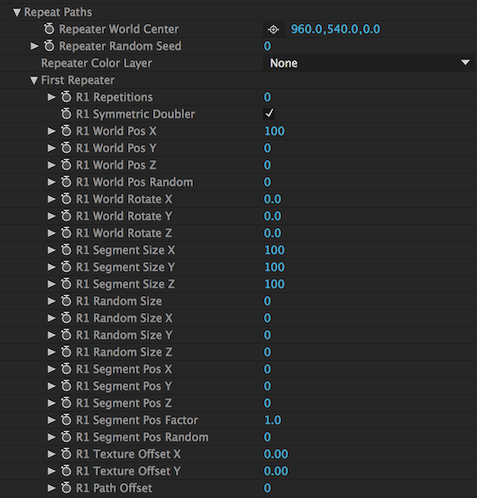Uncheck the R1 Symmetric Doubler checkbox
The height and width of the screenshot is (498, 477).
coord(269,114)
